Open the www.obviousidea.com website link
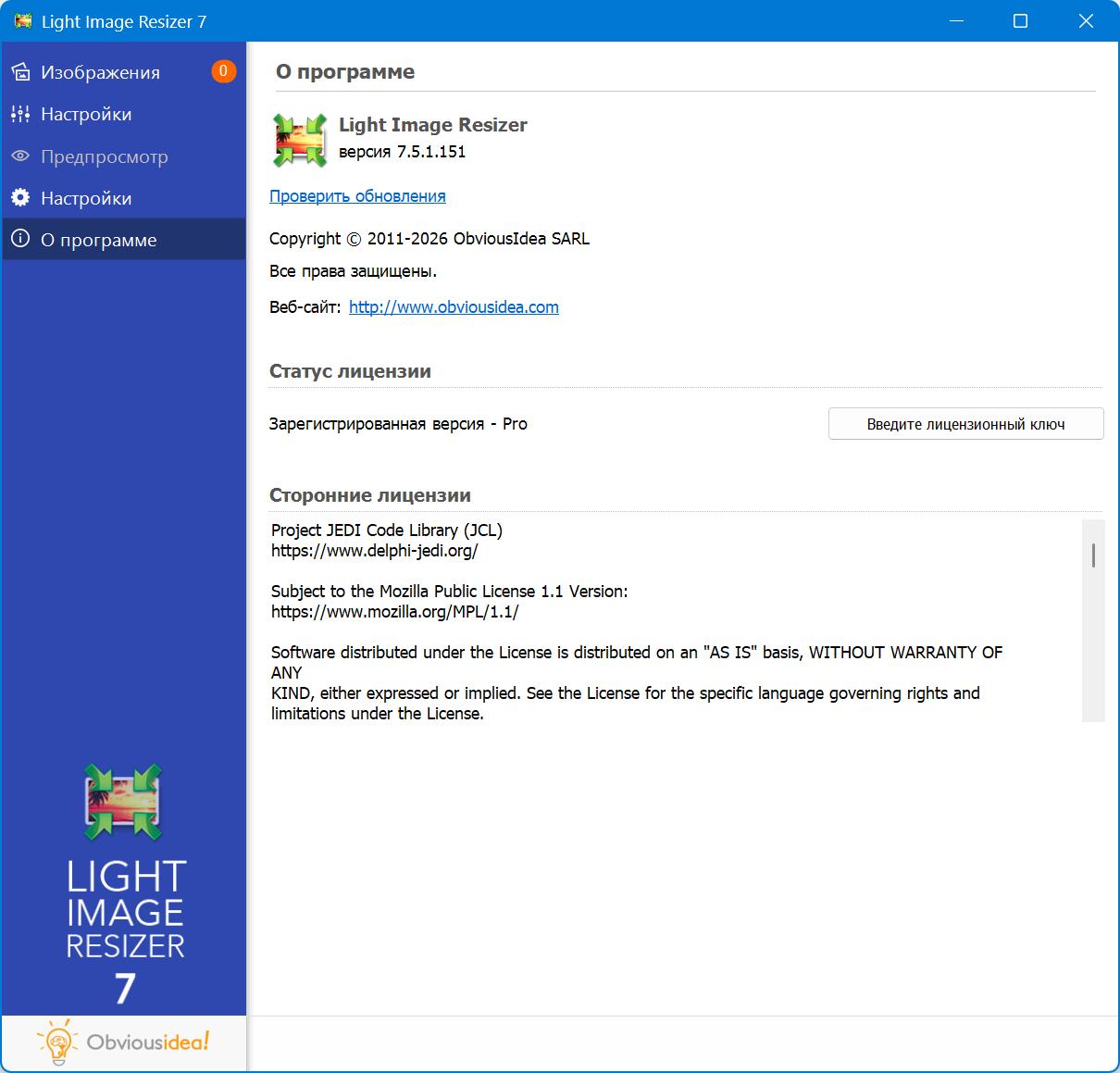This screenshot has height=1073, width=1120. [454, 307]
